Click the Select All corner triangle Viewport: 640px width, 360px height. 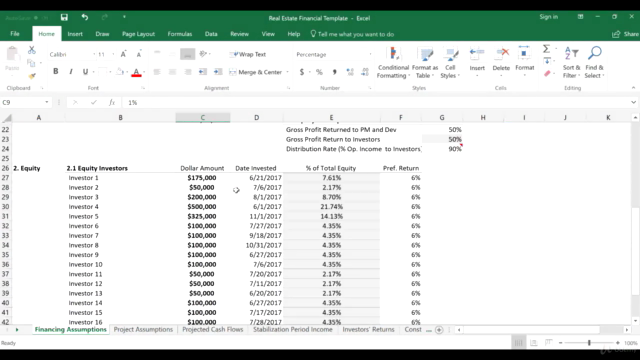coord(7,118)
